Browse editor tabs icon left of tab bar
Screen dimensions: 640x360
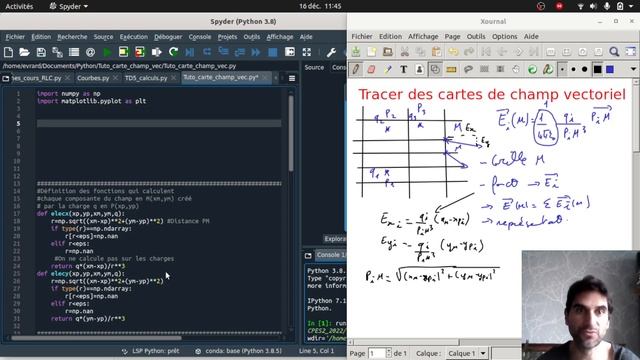coord(6,78)
